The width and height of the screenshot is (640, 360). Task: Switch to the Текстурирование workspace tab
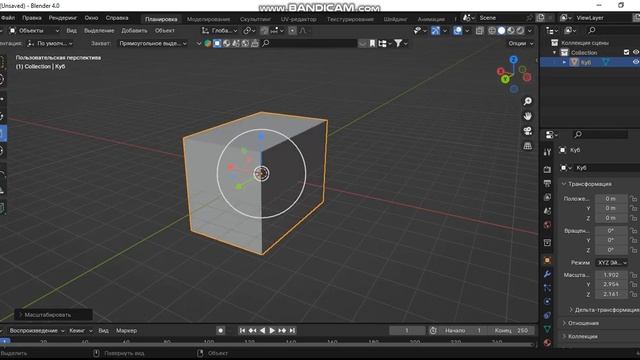[x=350, y=19]
